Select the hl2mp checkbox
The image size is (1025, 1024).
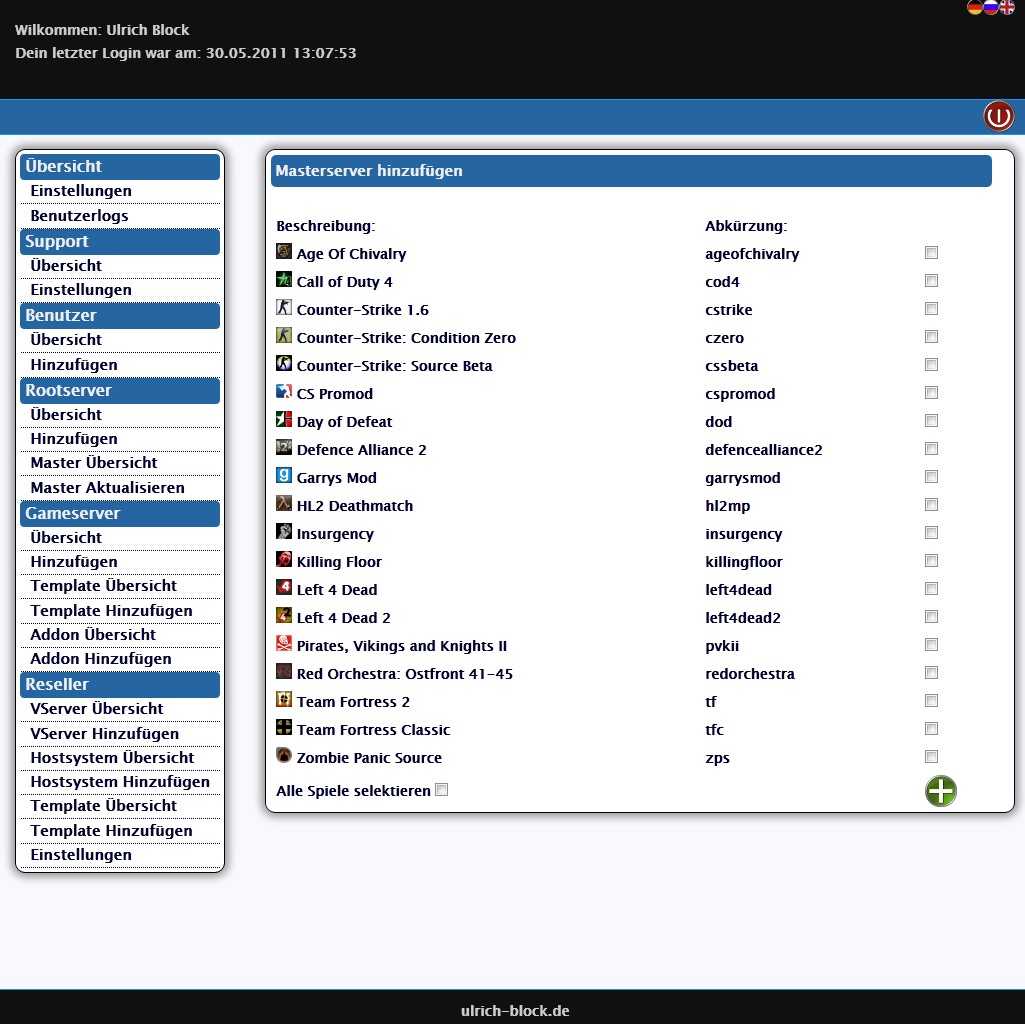[x=932, y=504]
